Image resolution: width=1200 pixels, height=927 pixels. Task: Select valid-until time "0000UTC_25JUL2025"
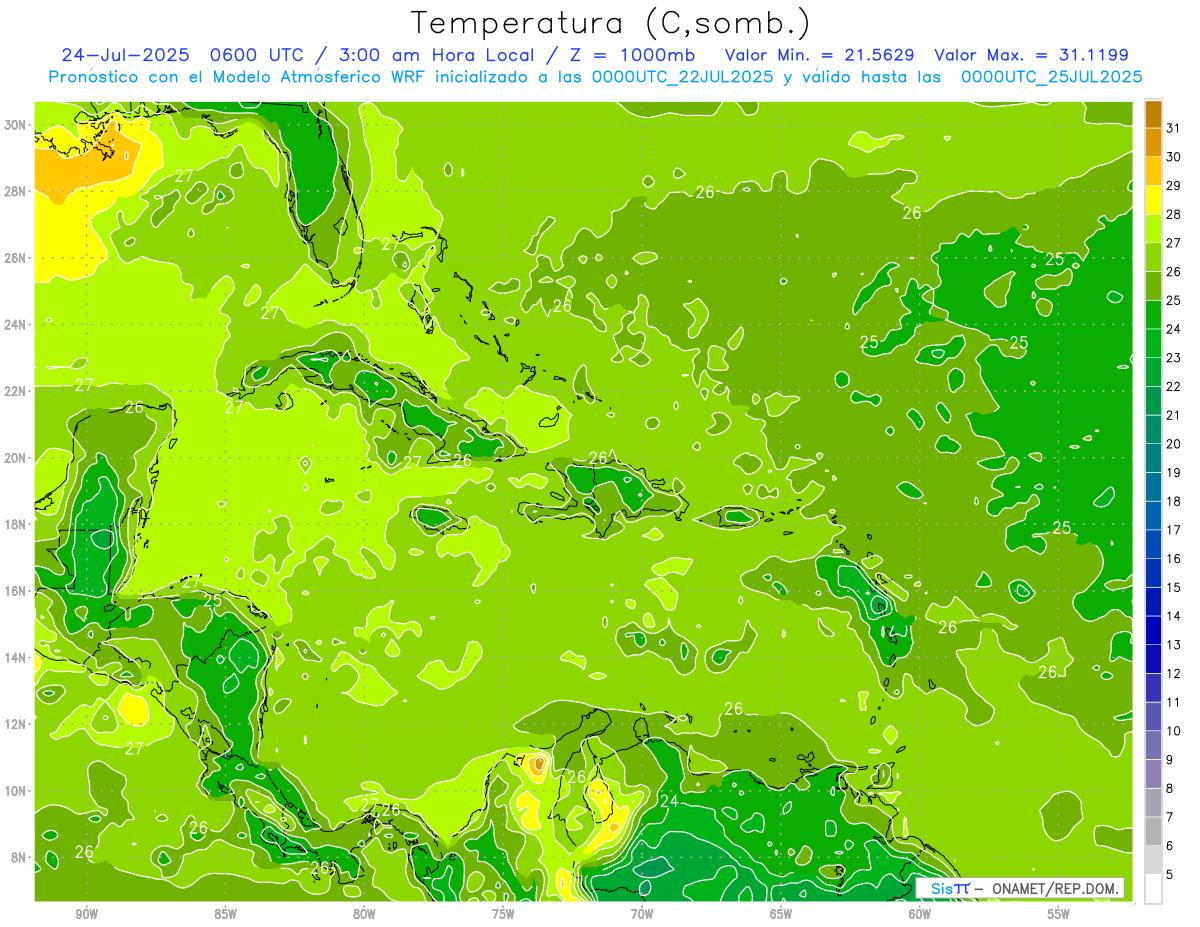pos(1051,77)
